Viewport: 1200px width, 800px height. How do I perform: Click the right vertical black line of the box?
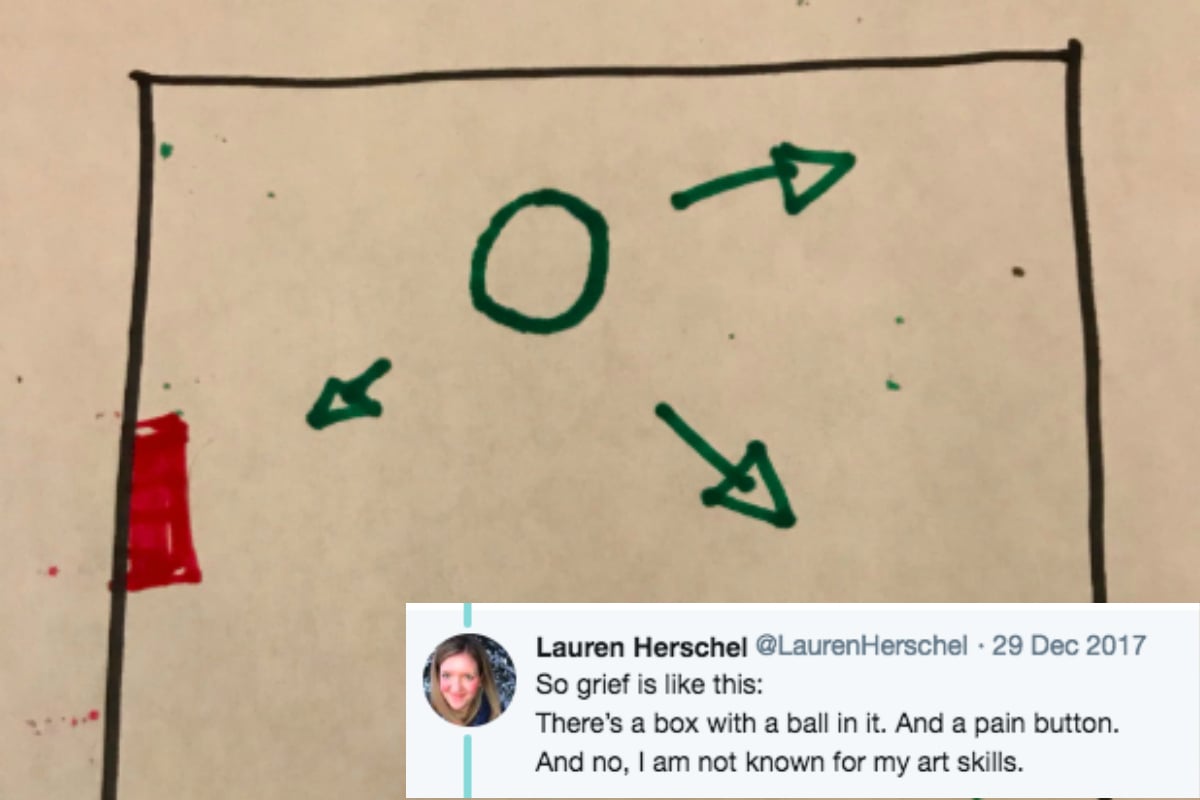[x=1087, y=320]
